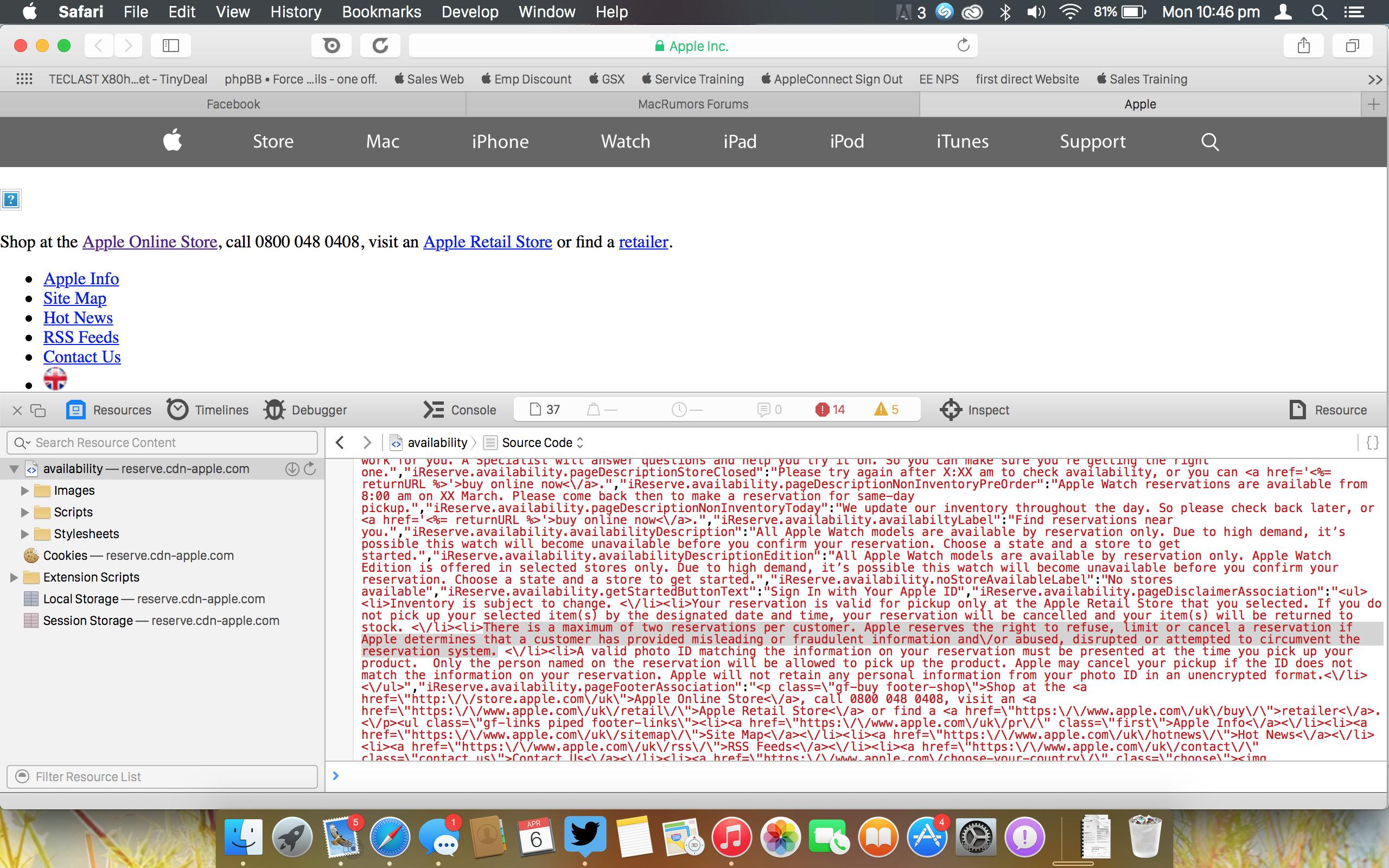This screenshot has height=868, width=1389.
Task: Open the Source Code dropdown
Action: pyautogui.click(x=542, y=442)
